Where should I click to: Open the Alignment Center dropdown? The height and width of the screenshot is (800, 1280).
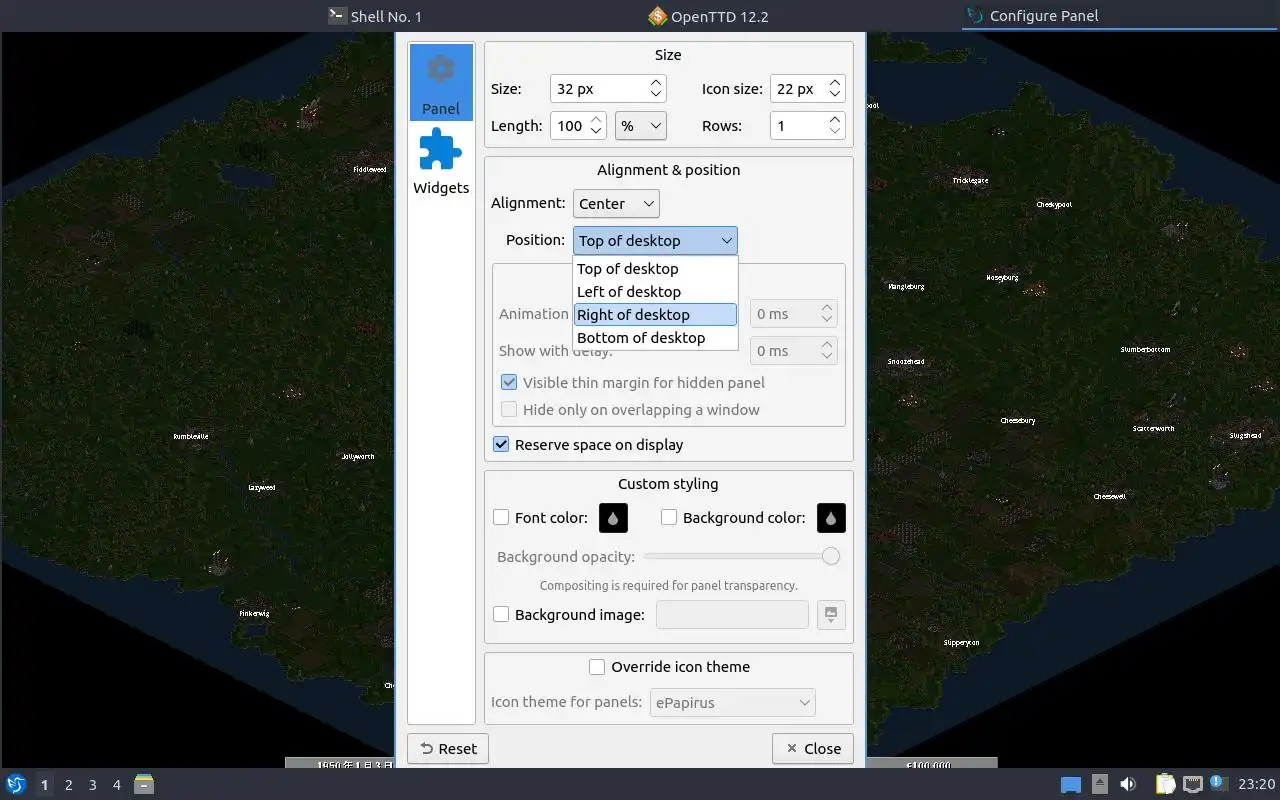pos(616,203)
